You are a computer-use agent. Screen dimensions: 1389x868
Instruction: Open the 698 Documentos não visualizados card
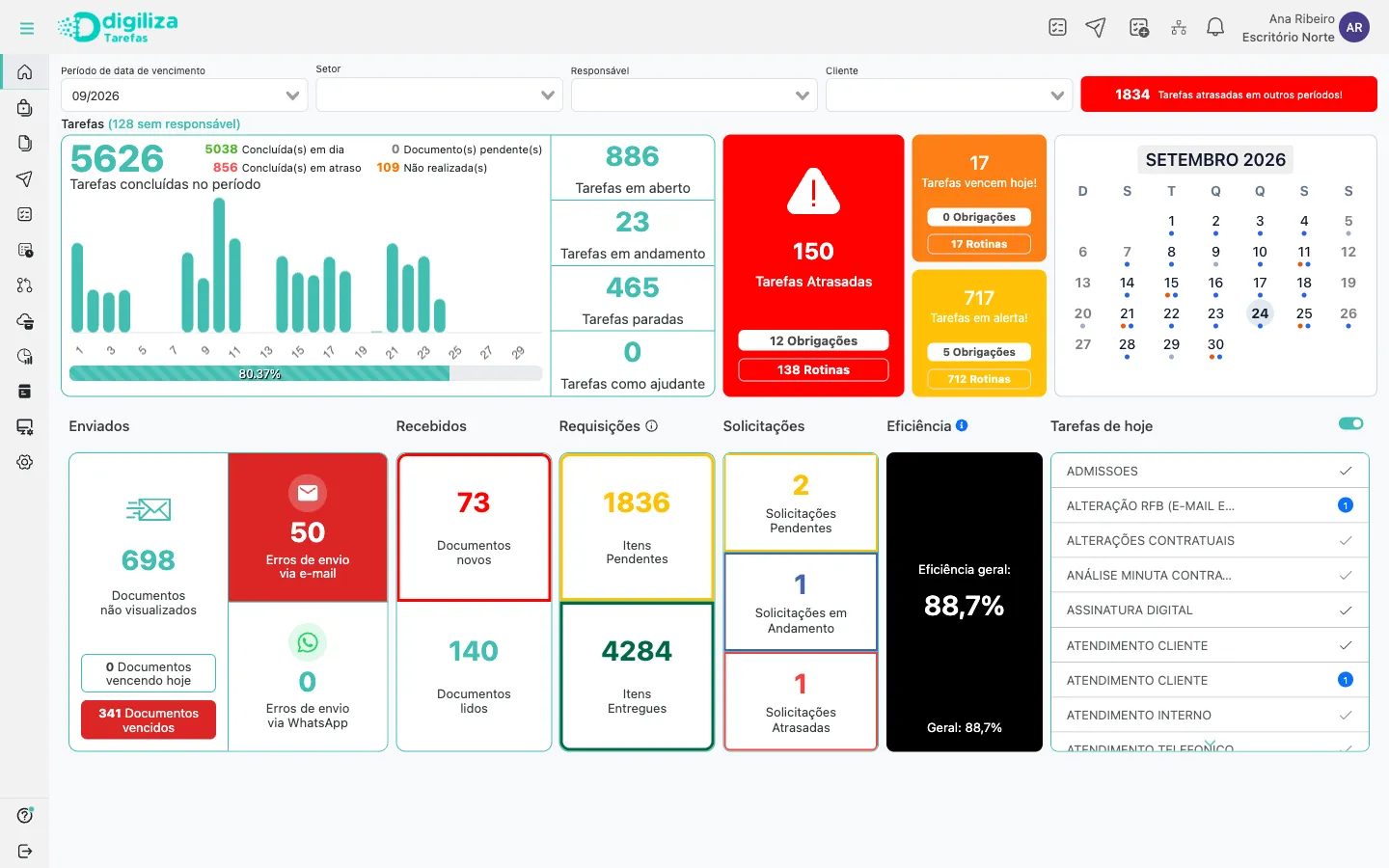pyautogui.click(x=149, y=555)
